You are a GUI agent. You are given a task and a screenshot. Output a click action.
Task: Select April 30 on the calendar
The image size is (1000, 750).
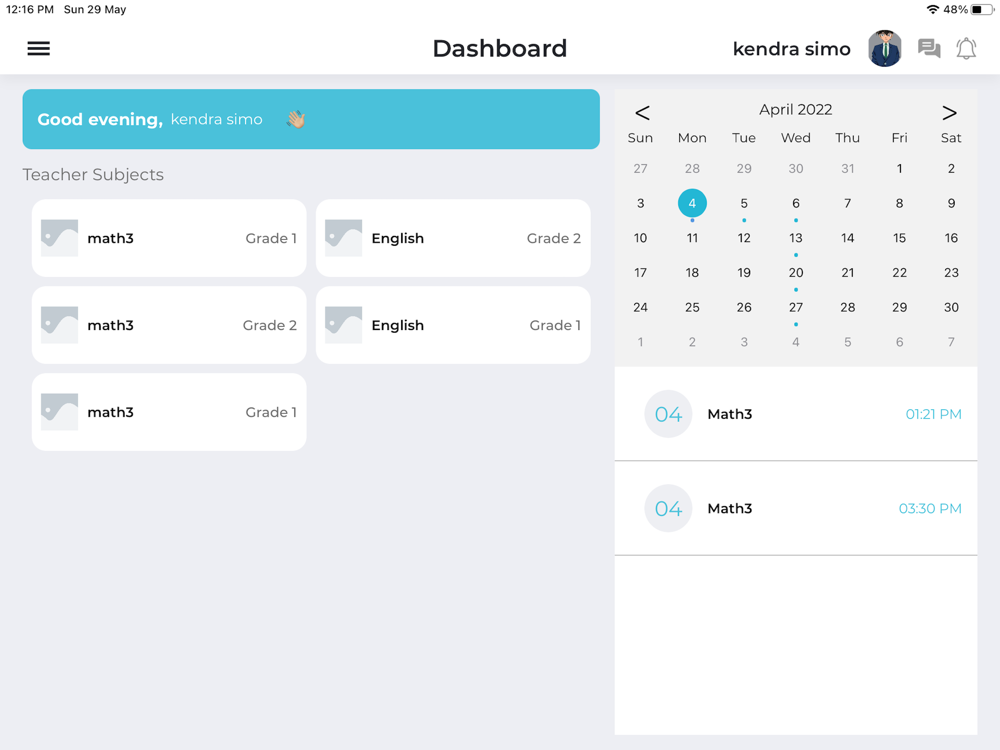[x=951, y=307]
